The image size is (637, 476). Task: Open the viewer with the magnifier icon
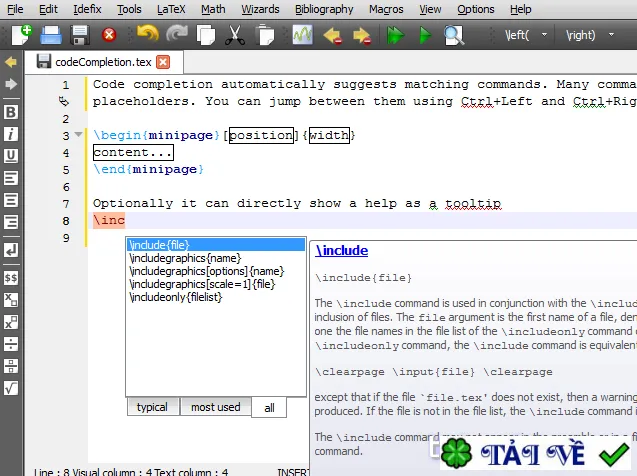453,35
